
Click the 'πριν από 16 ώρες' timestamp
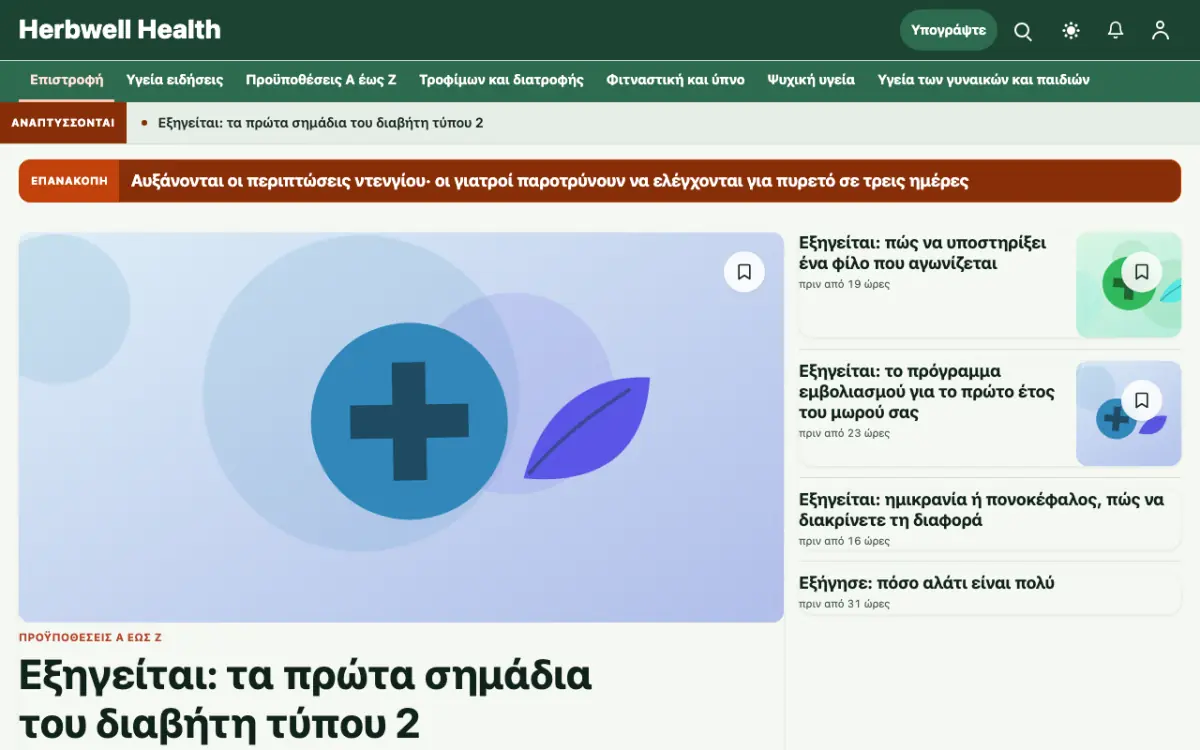click(844, 542)
